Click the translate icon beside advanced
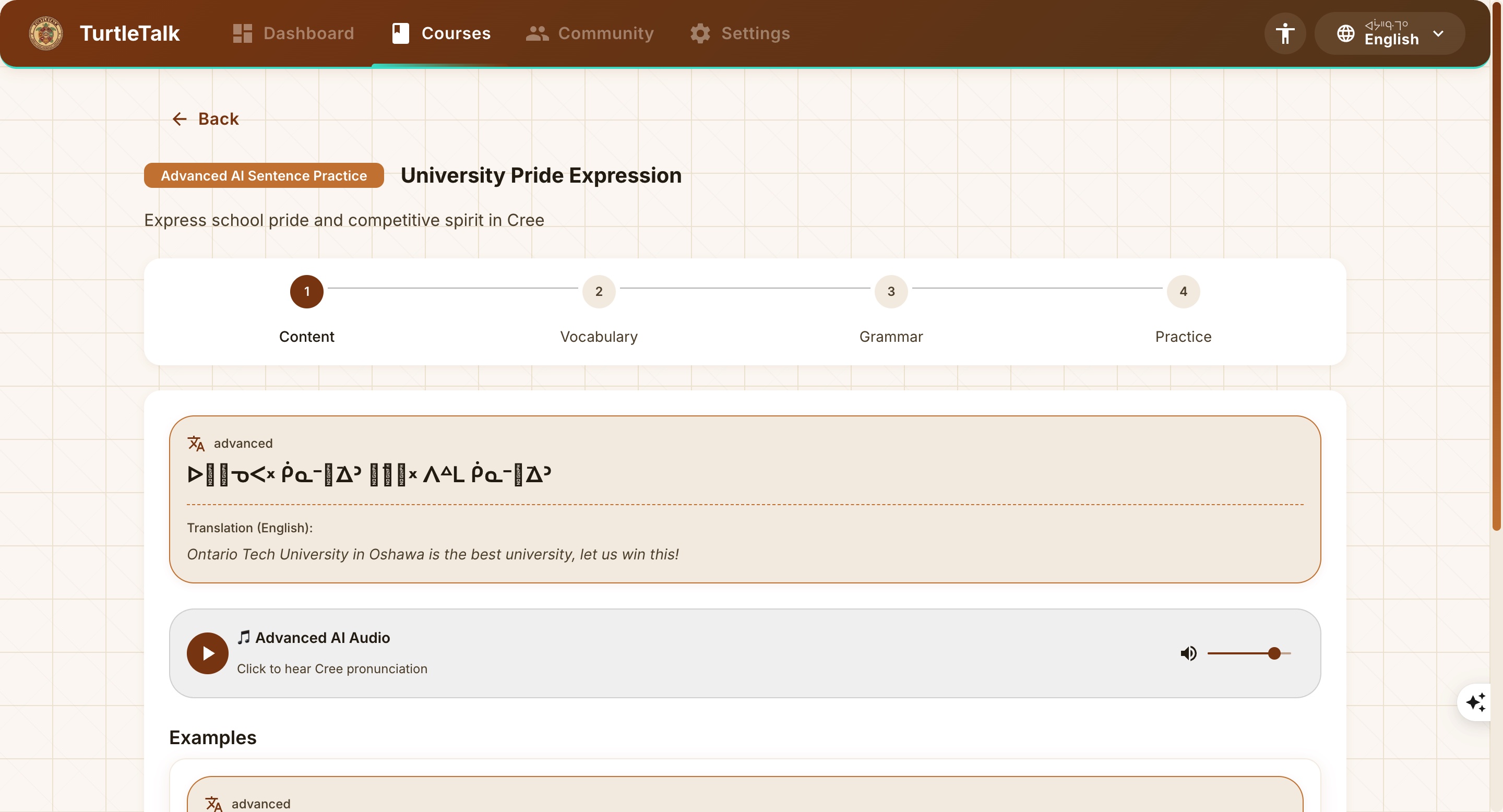This screenshot has width=1503, height=812. pyautogui.click(x=196, y=444)
